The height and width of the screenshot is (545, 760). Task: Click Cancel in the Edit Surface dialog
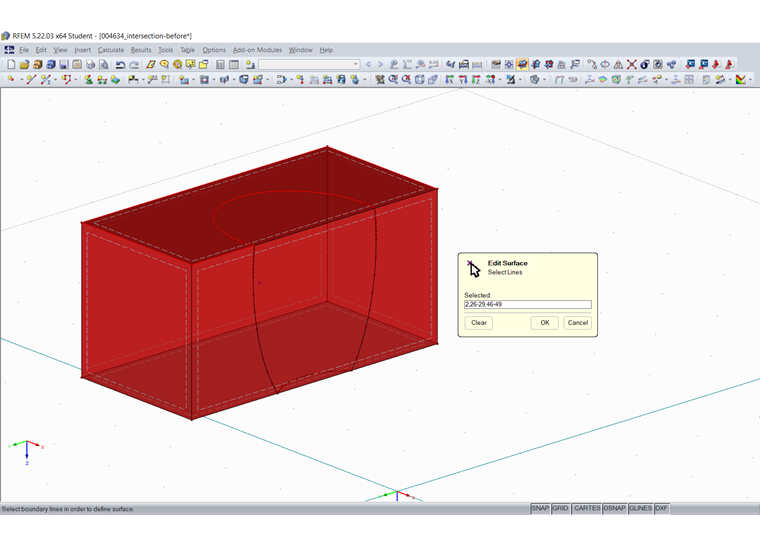578,323
